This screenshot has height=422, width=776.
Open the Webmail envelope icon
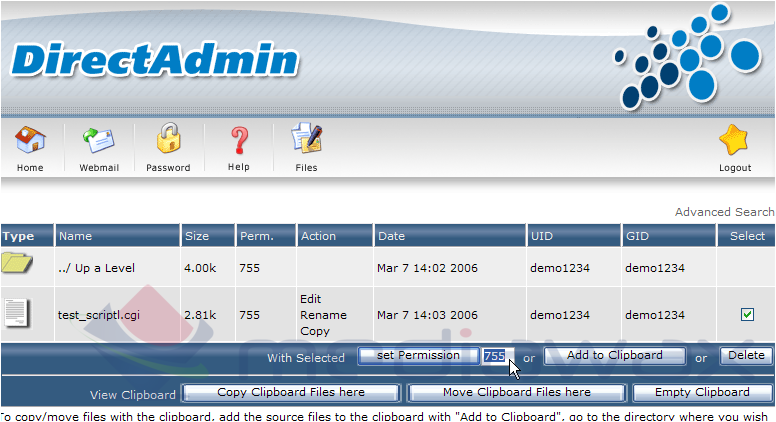click(99, 141)
